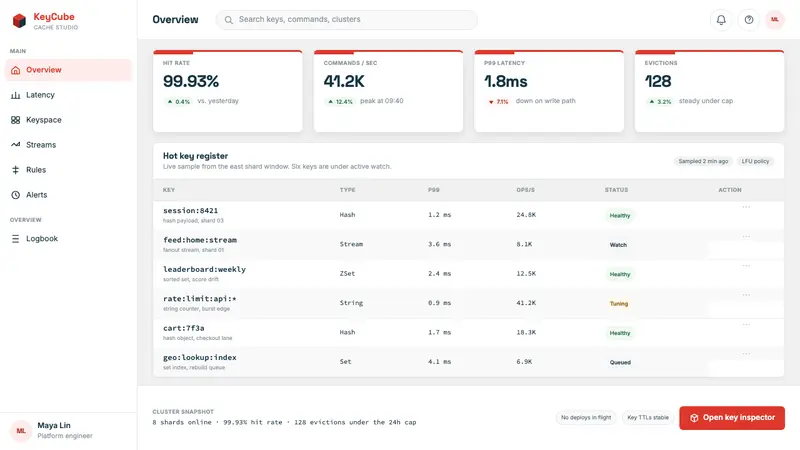This screenshot has width=800, height=450.
Task: Open the Evictions 128 card
Action: pos(709,91)
